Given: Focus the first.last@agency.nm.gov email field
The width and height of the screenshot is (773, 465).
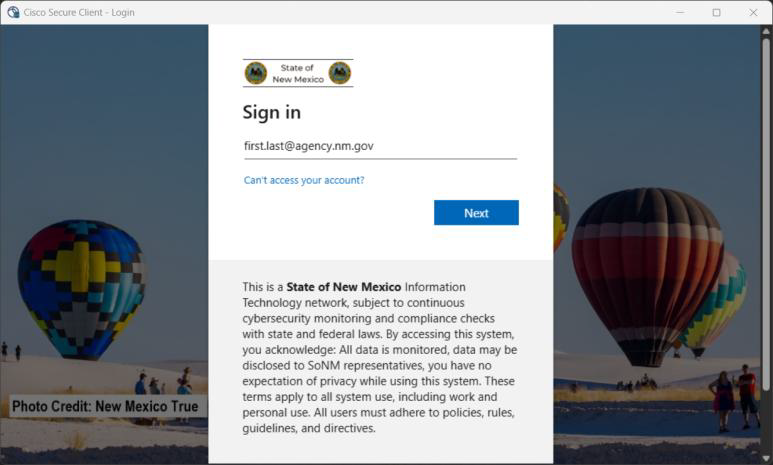Looking at the screenshot, I should pos(381,146).
